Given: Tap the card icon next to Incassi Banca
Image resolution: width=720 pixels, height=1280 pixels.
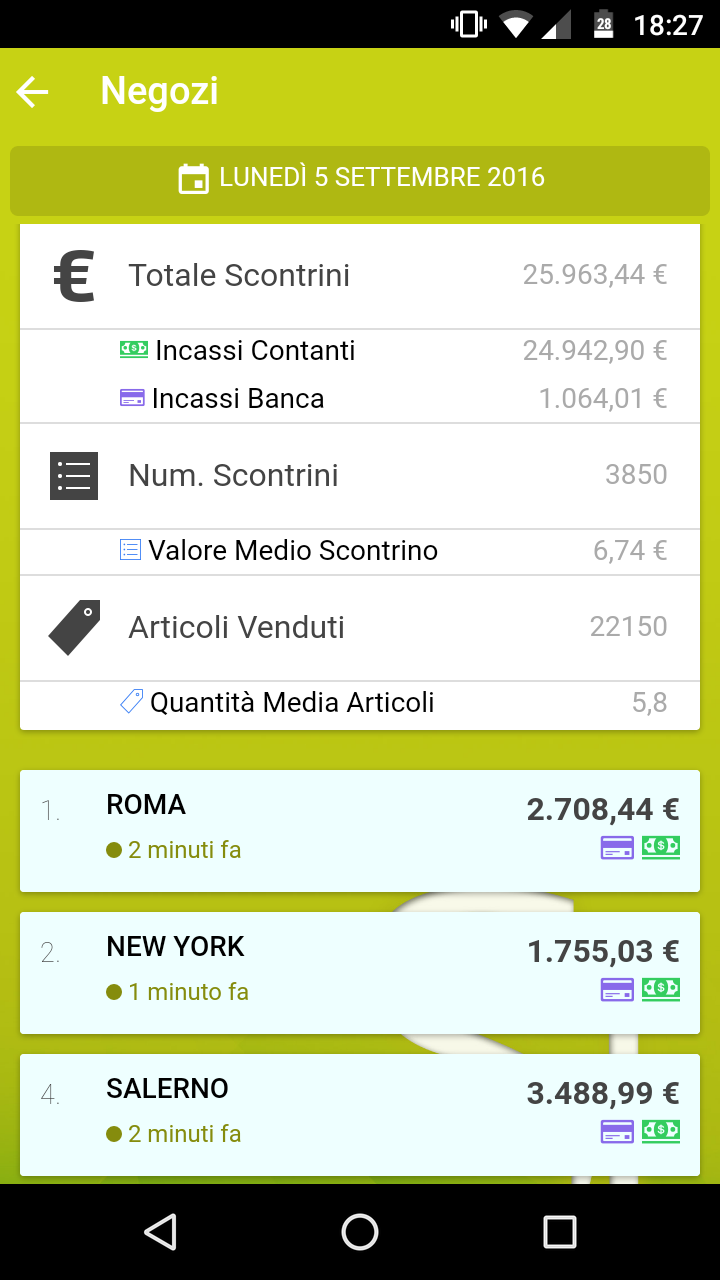Looking at the screenshot, I should point(132,398).
